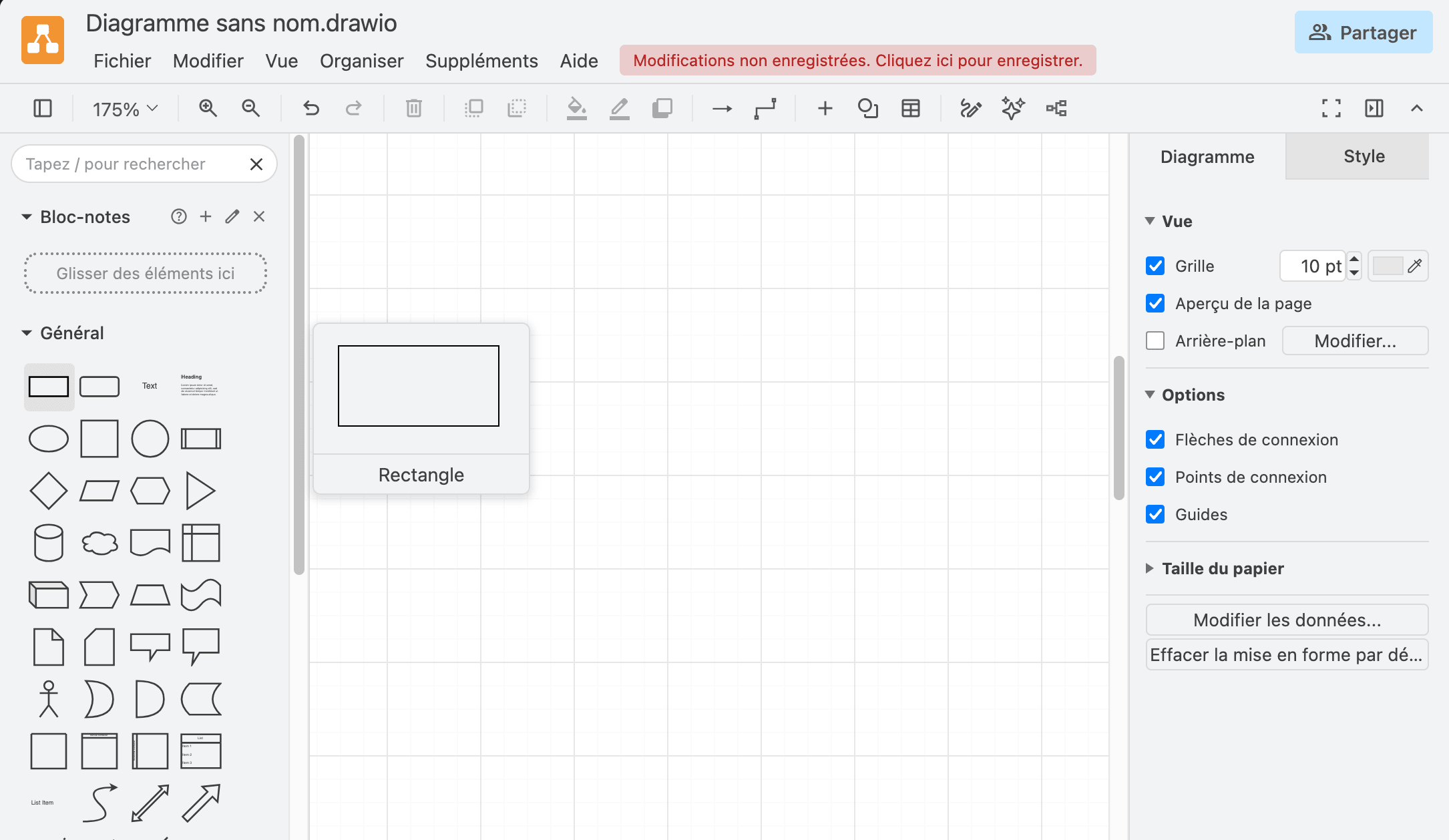Toggle the fullscreen icon
This screenshot has height=840, width=1449.
coord(1331,108)
